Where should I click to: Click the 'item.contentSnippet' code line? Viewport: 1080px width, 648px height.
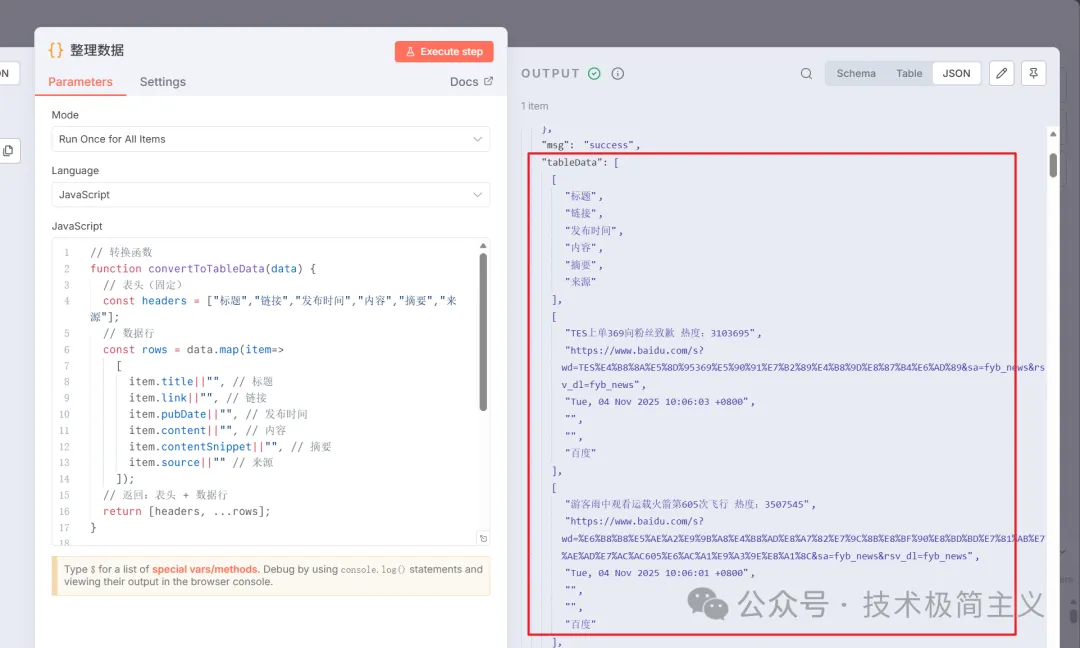tap(230, 447)
